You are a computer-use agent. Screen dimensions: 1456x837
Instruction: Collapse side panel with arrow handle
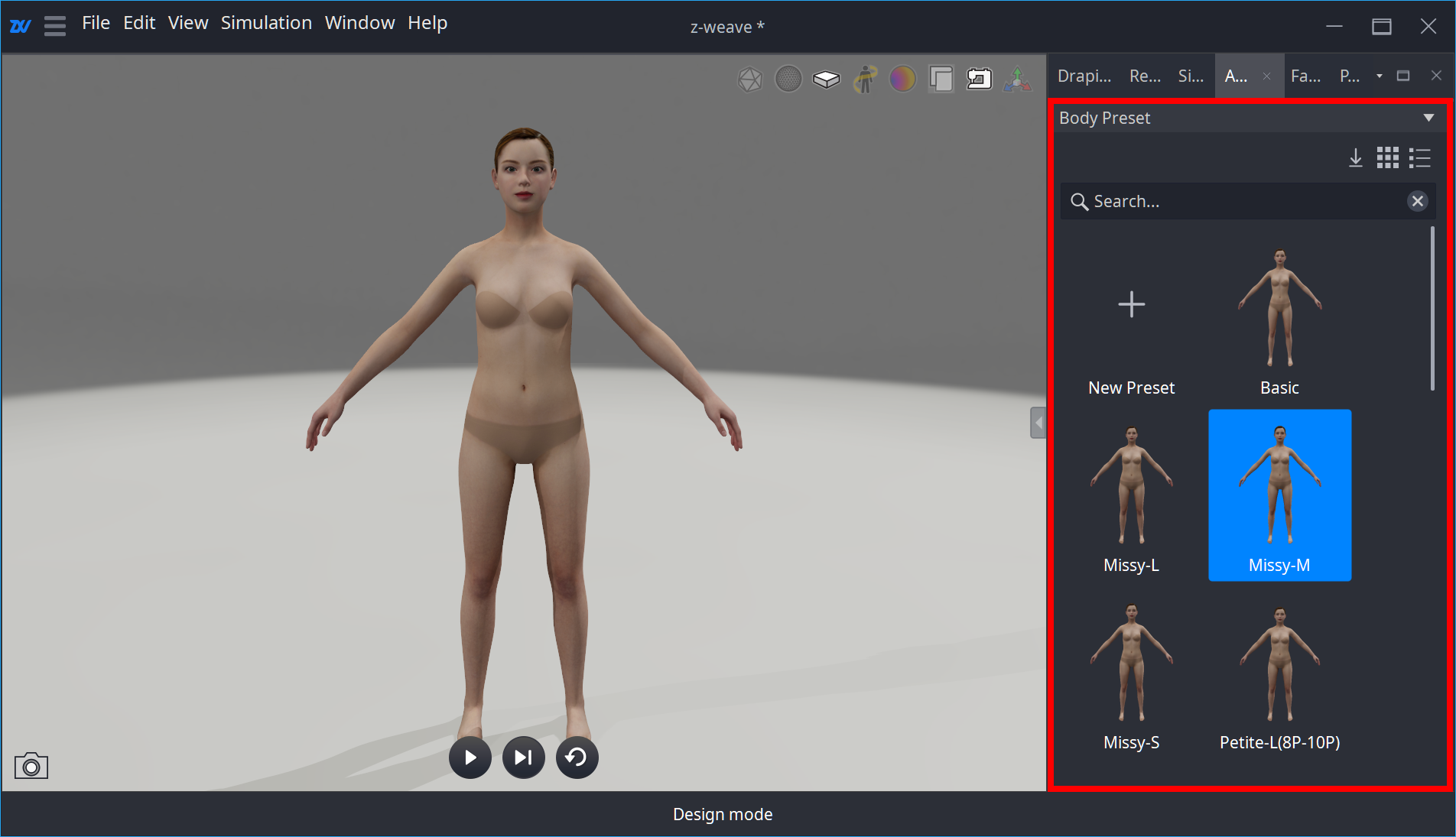tap(1038, 423)
